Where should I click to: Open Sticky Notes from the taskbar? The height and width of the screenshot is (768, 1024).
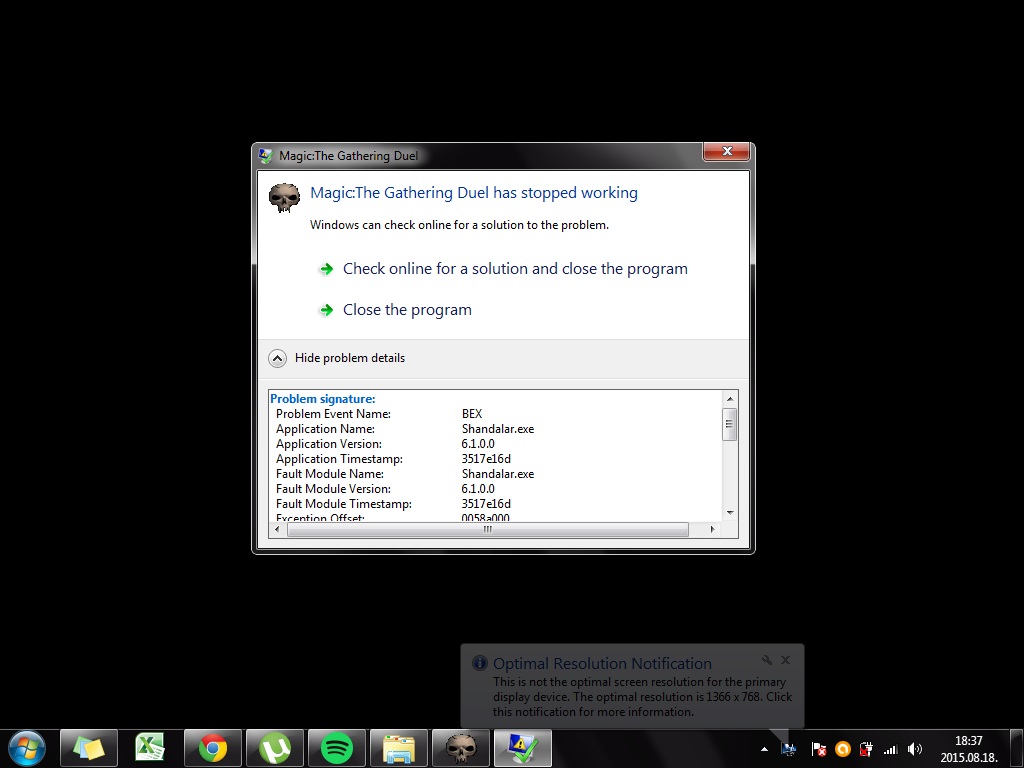pyautogui.click(x=89, y=748)
